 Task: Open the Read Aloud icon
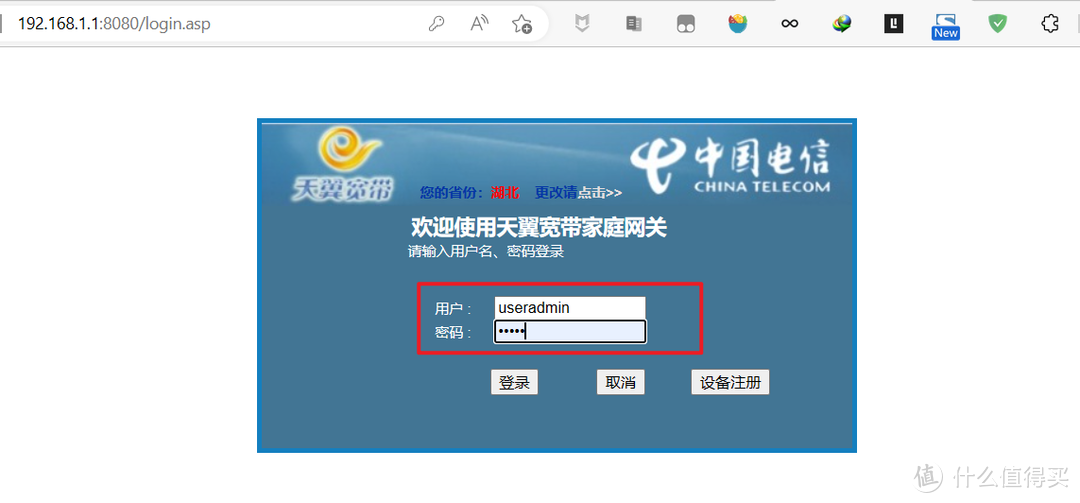pos(479,24)
